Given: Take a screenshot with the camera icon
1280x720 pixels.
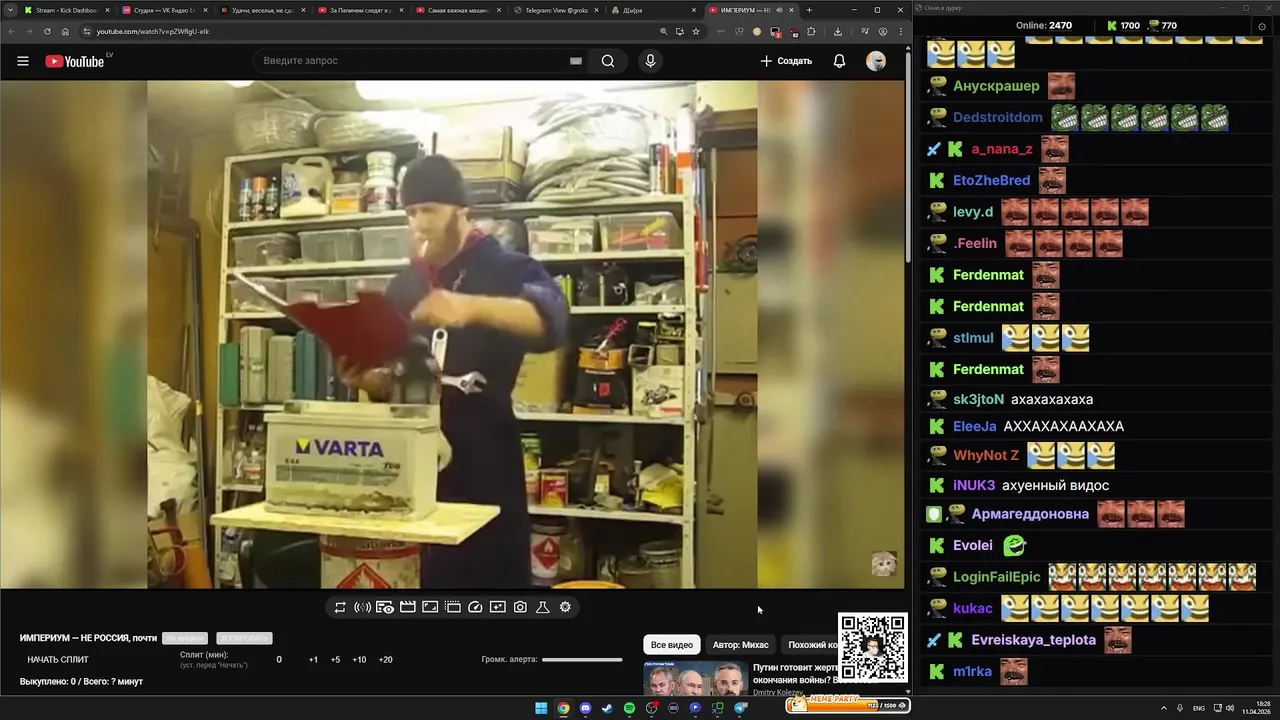Looking at the screenshot, I should [520, 607].
